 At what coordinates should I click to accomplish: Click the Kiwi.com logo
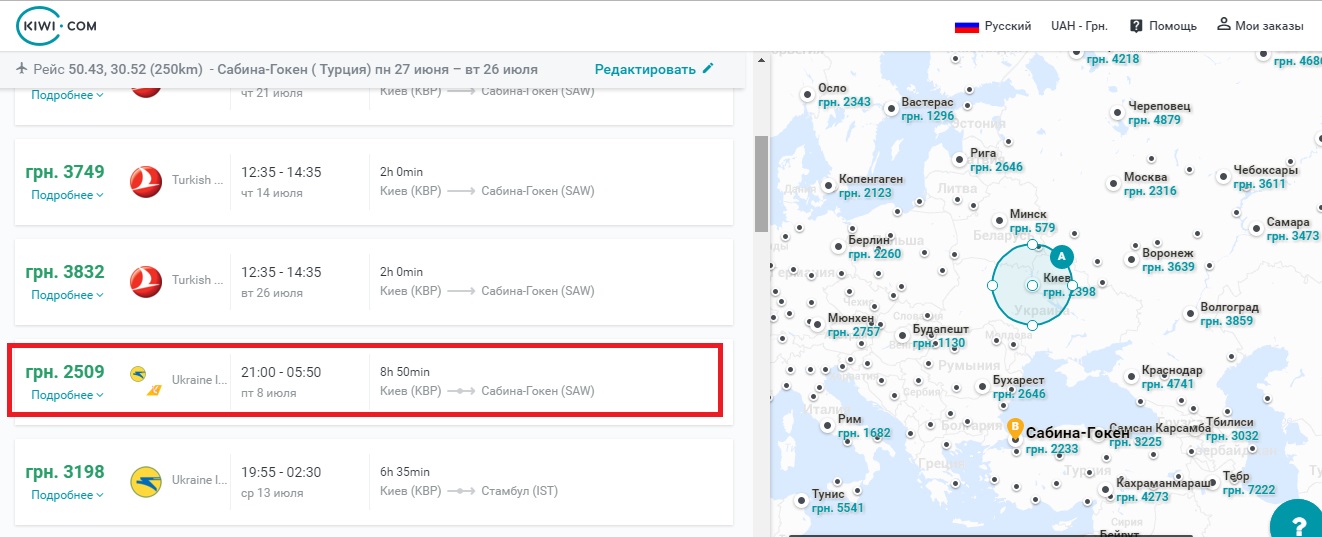(x=57, y=26)
